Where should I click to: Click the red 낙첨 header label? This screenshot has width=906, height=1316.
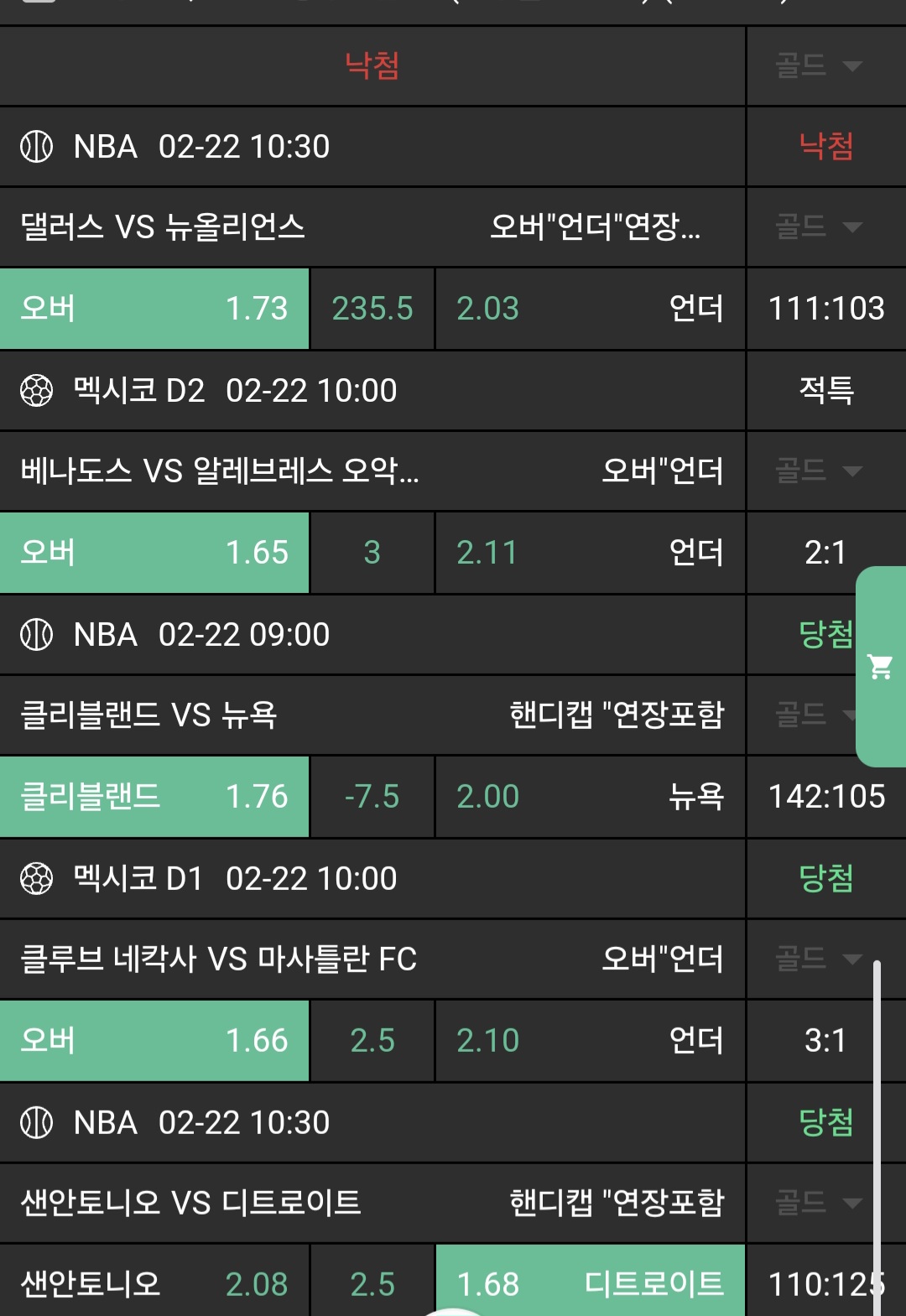pyautogui.click(x=372, y=65)
